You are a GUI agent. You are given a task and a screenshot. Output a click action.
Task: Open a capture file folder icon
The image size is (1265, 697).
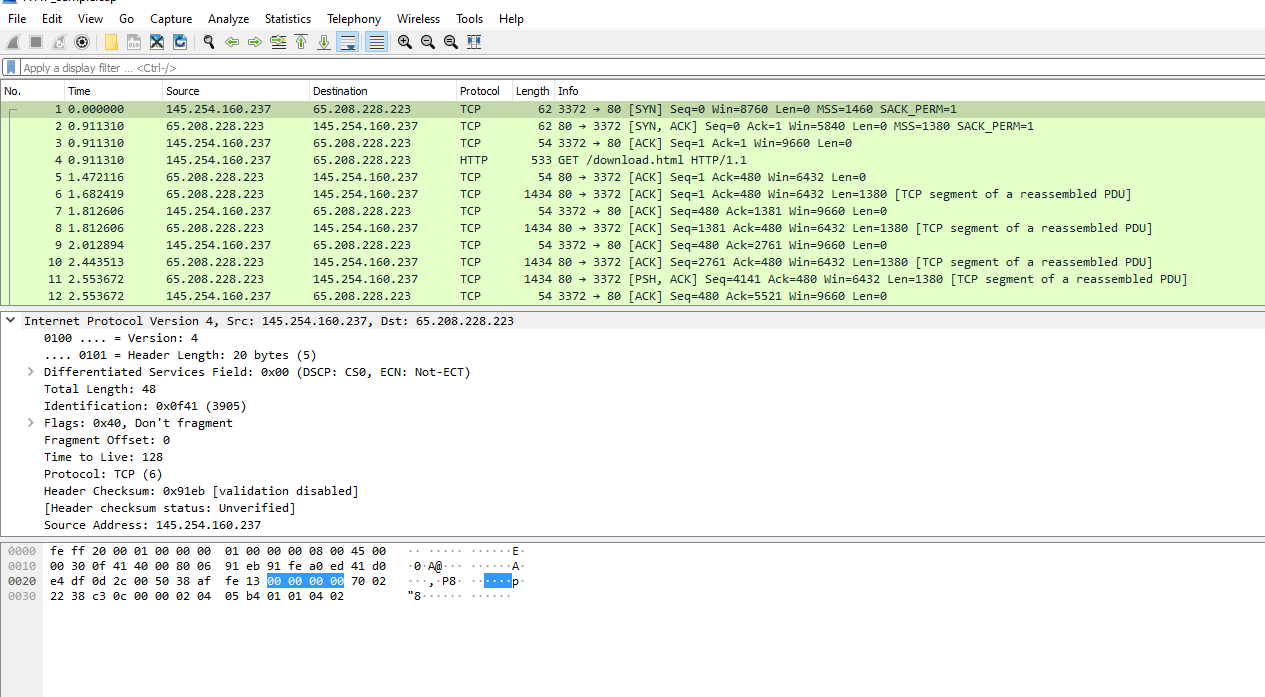111,42
